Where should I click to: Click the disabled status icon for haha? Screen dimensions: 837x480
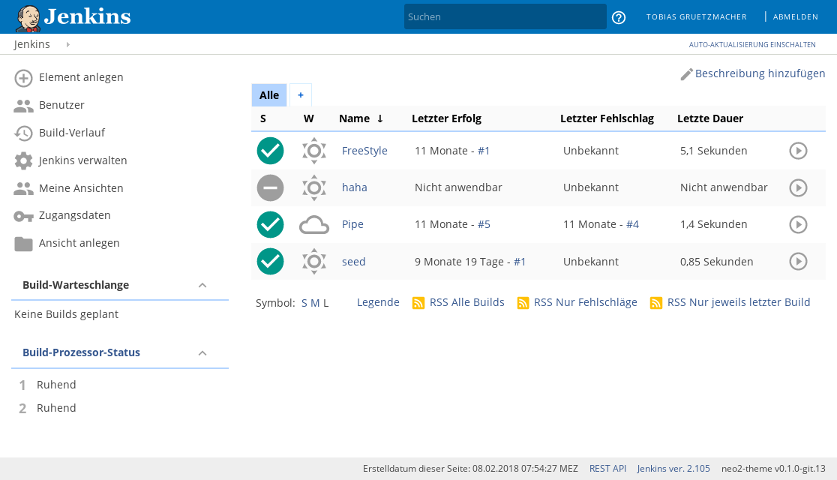[270, 188]
